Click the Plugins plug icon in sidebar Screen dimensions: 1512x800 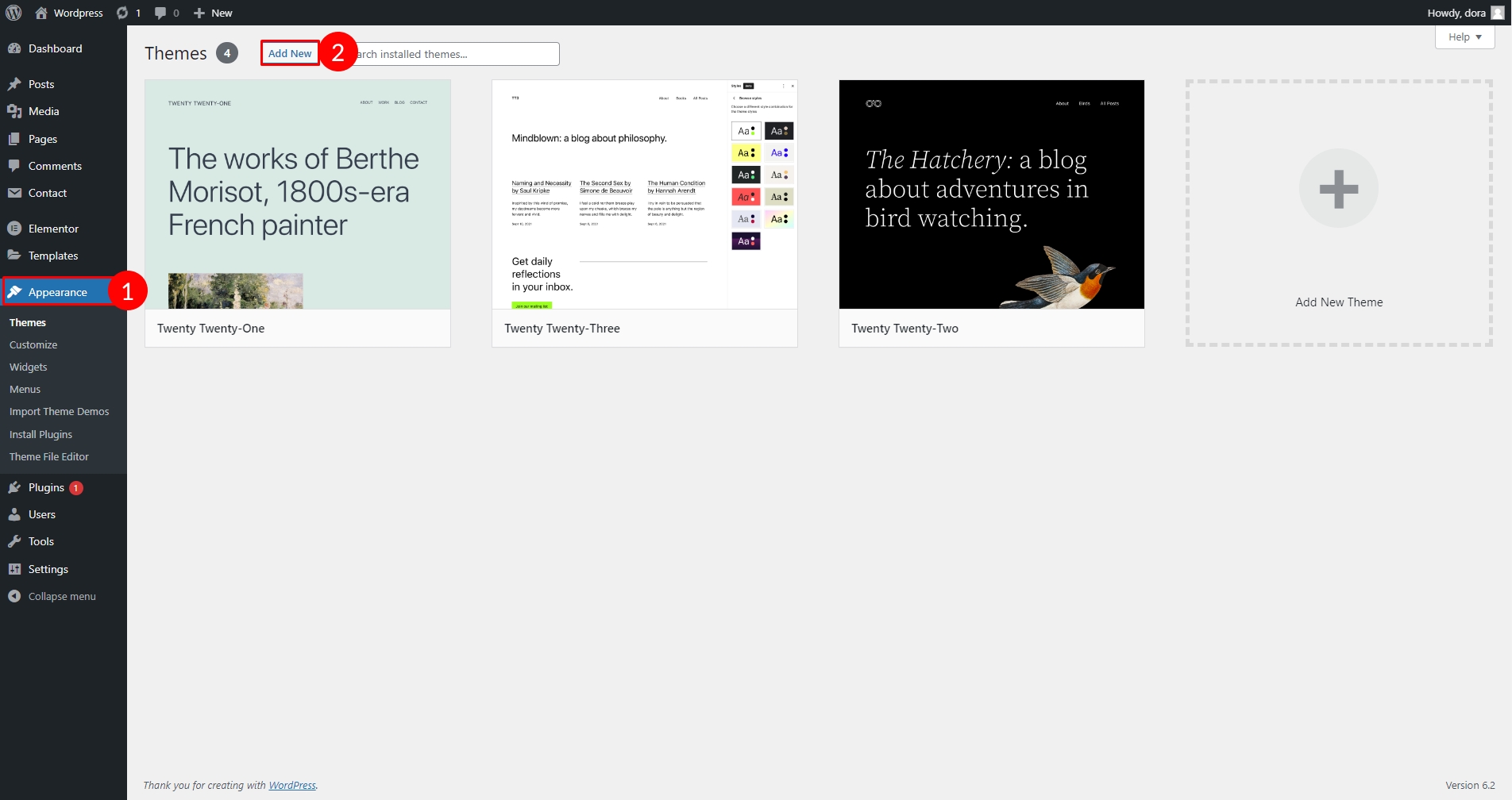pos(14,487)
